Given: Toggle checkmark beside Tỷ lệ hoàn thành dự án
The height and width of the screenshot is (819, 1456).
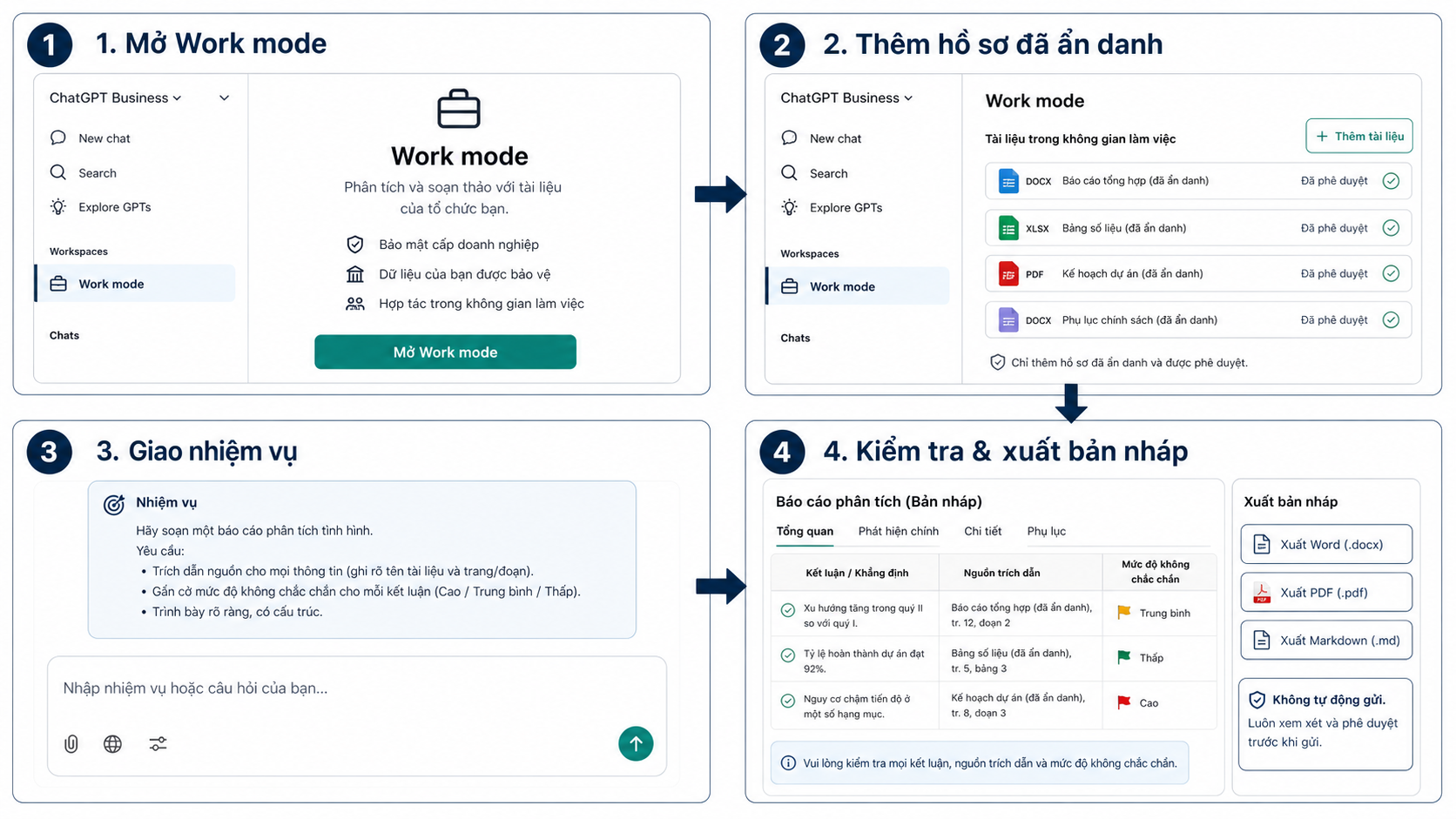Looking at the screenshot, I should click(x=788, y=655).
